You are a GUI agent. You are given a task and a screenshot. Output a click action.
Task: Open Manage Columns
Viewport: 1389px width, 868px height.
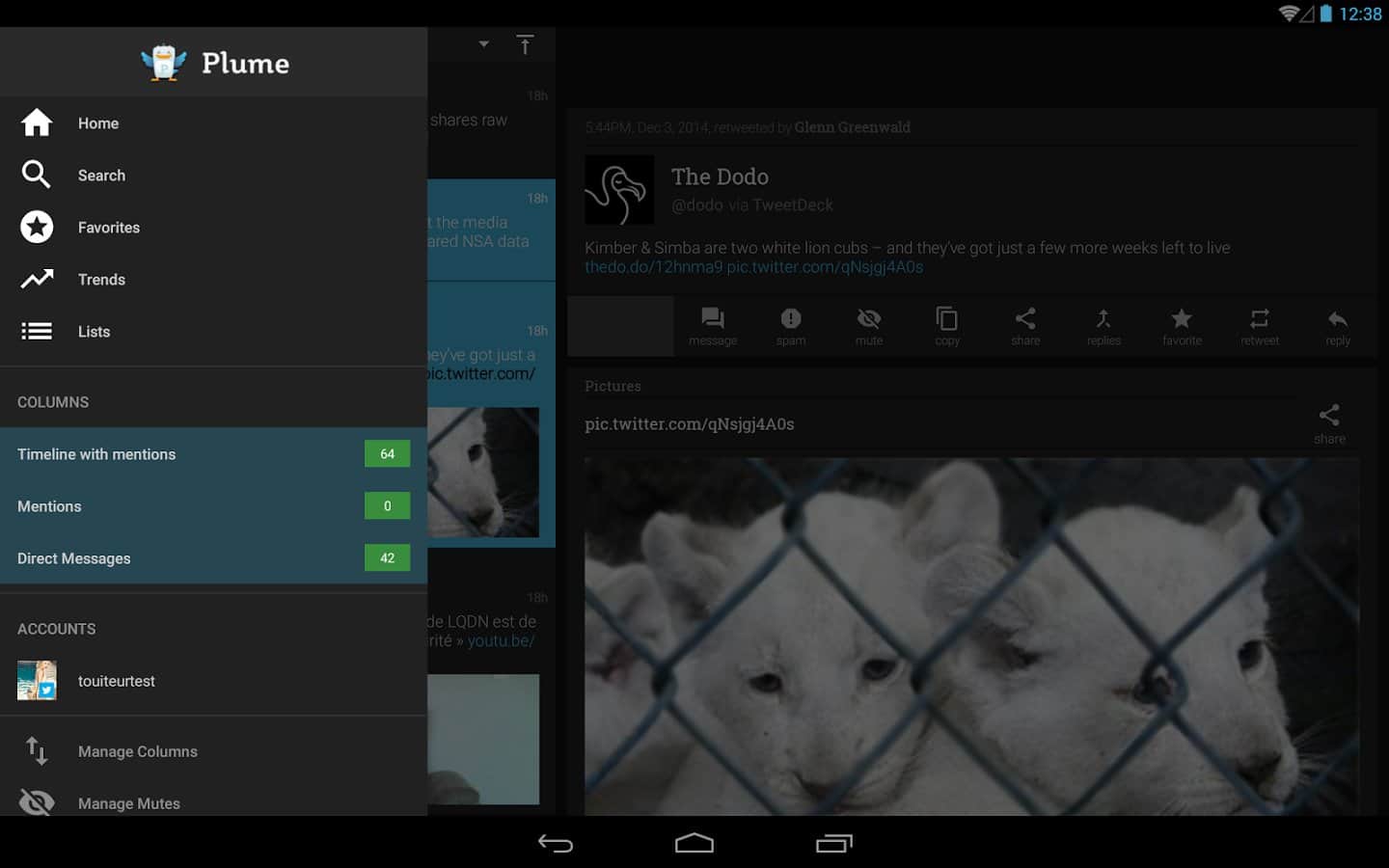pos(137,751)
